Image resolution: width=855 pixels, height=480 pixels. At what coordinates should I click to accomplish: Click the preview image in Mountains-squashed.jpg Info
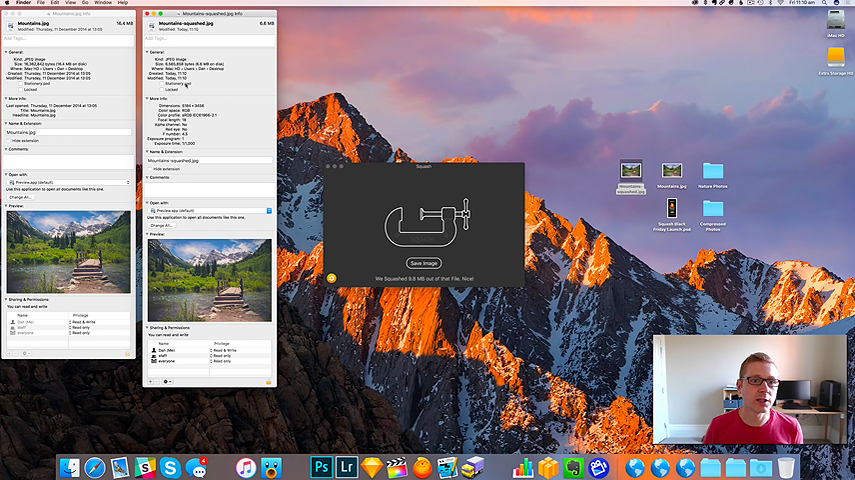click(x=210, y=280)
